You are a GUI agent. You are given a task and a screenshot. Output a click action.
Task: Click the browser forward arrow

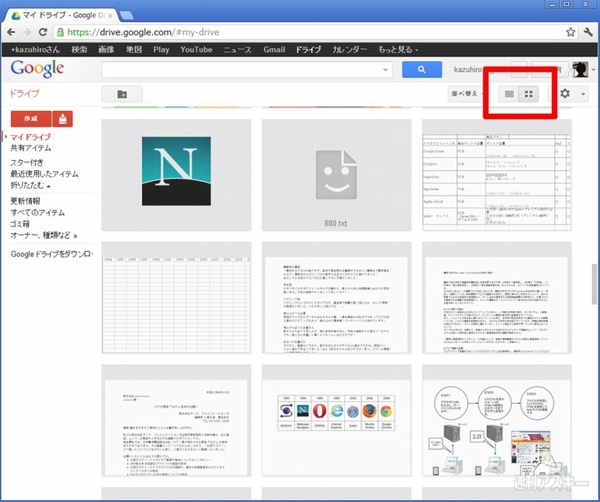[x=27, y=32]
